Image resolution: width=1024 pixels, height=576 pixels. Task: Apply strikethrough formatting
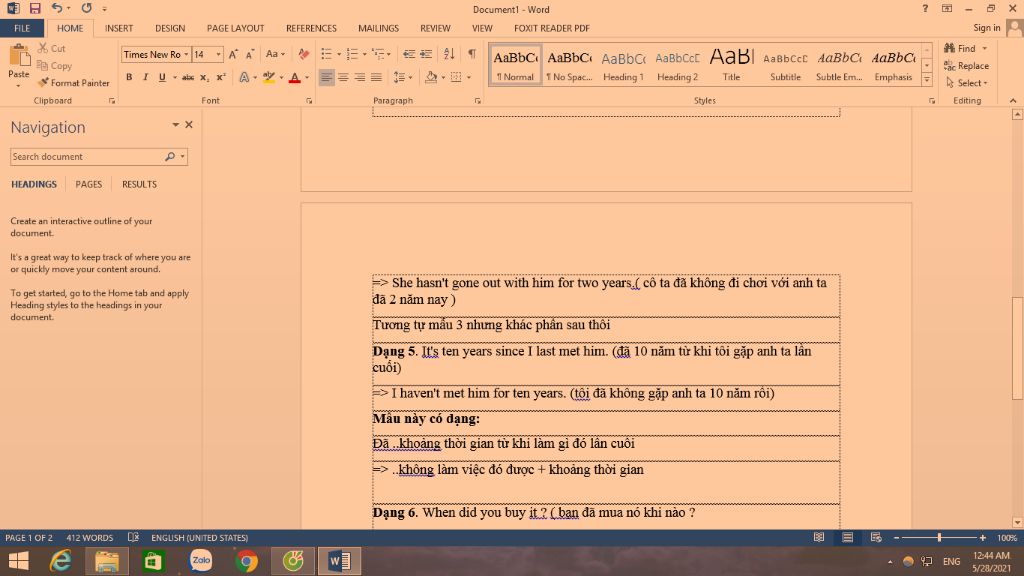(x=188, y=77)
